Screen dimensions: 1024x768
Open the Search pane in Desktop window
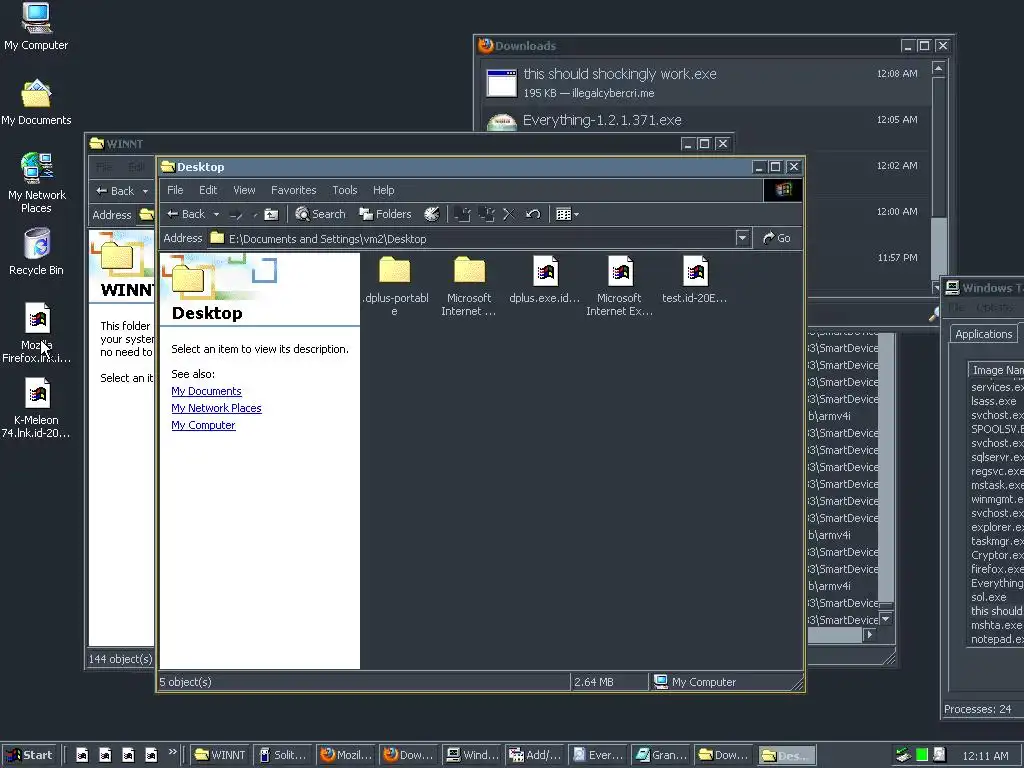pos(320,214)
